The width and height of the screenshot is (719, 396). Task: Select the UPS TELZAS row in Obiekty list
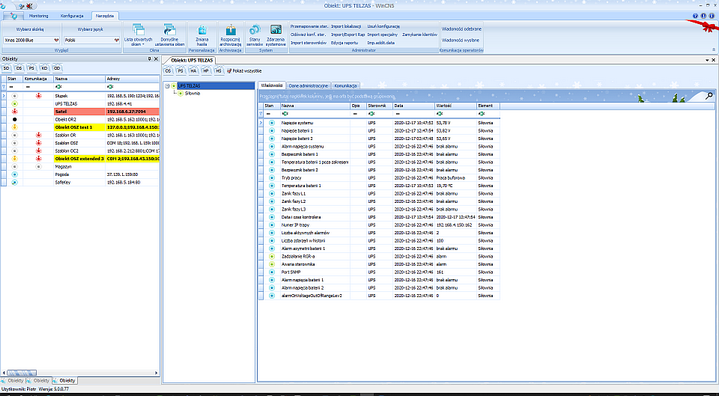pyautogui.click(x=80, y=104)
